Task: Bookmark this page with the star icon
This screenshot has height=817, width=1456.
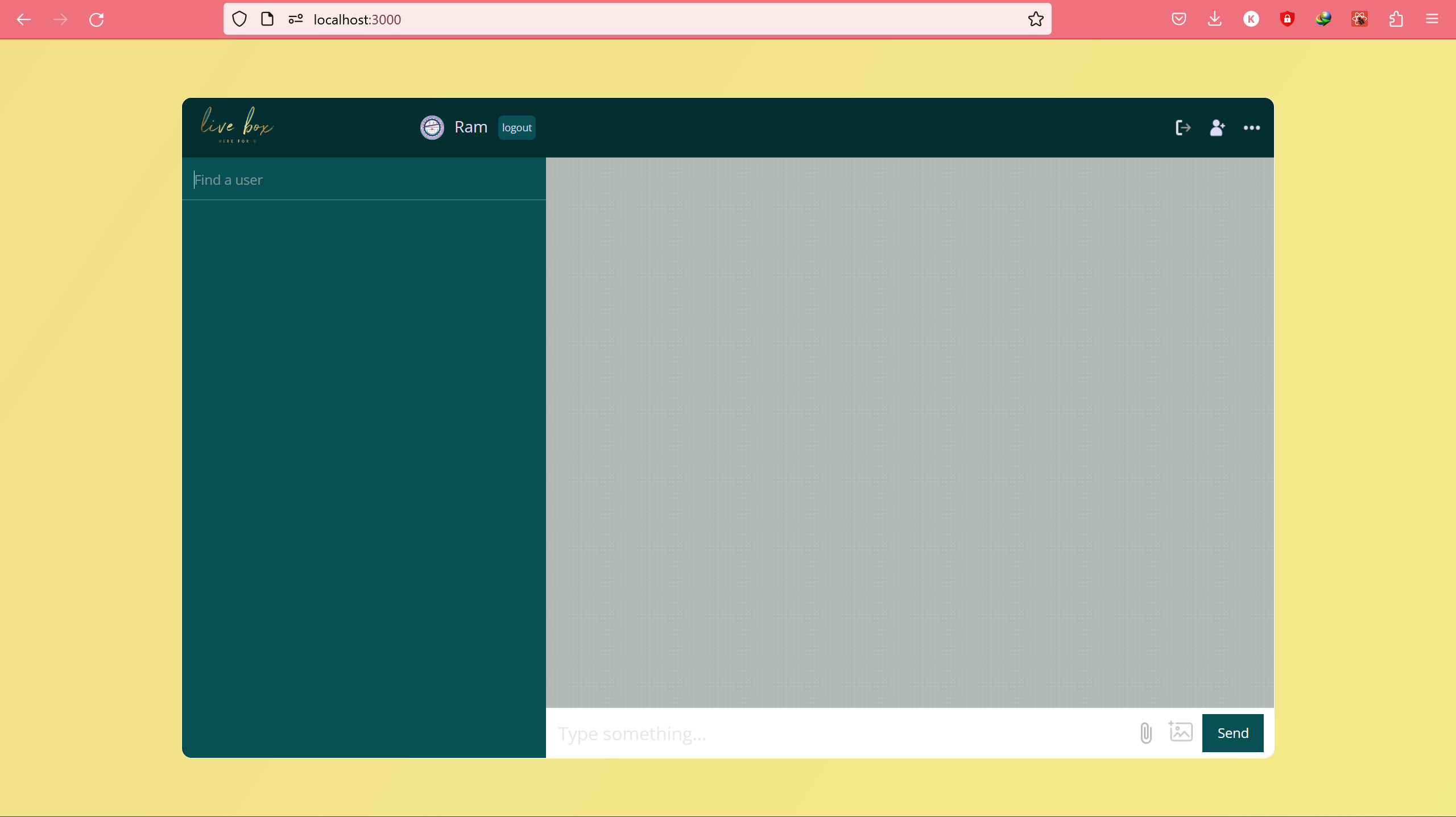Action: click(x=1036, y=19)
